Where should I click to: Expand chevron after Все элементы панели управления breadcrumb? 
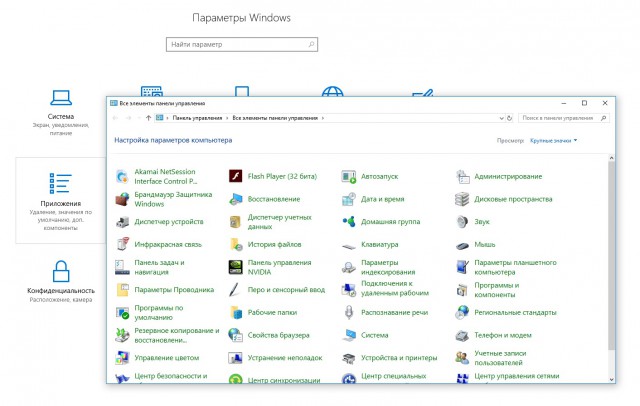click(x=322, y=118)
